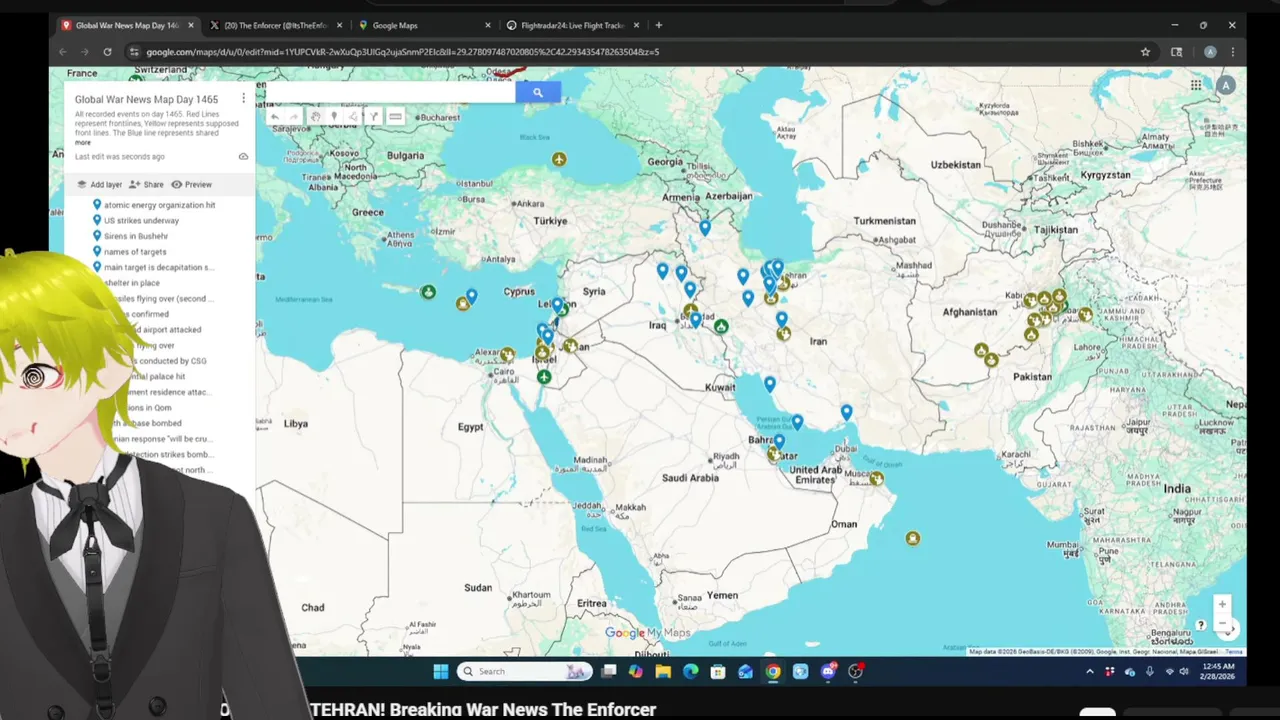
Task: Click the taskbar Search box
Action: pyautogui.click(x=525, y=671)
